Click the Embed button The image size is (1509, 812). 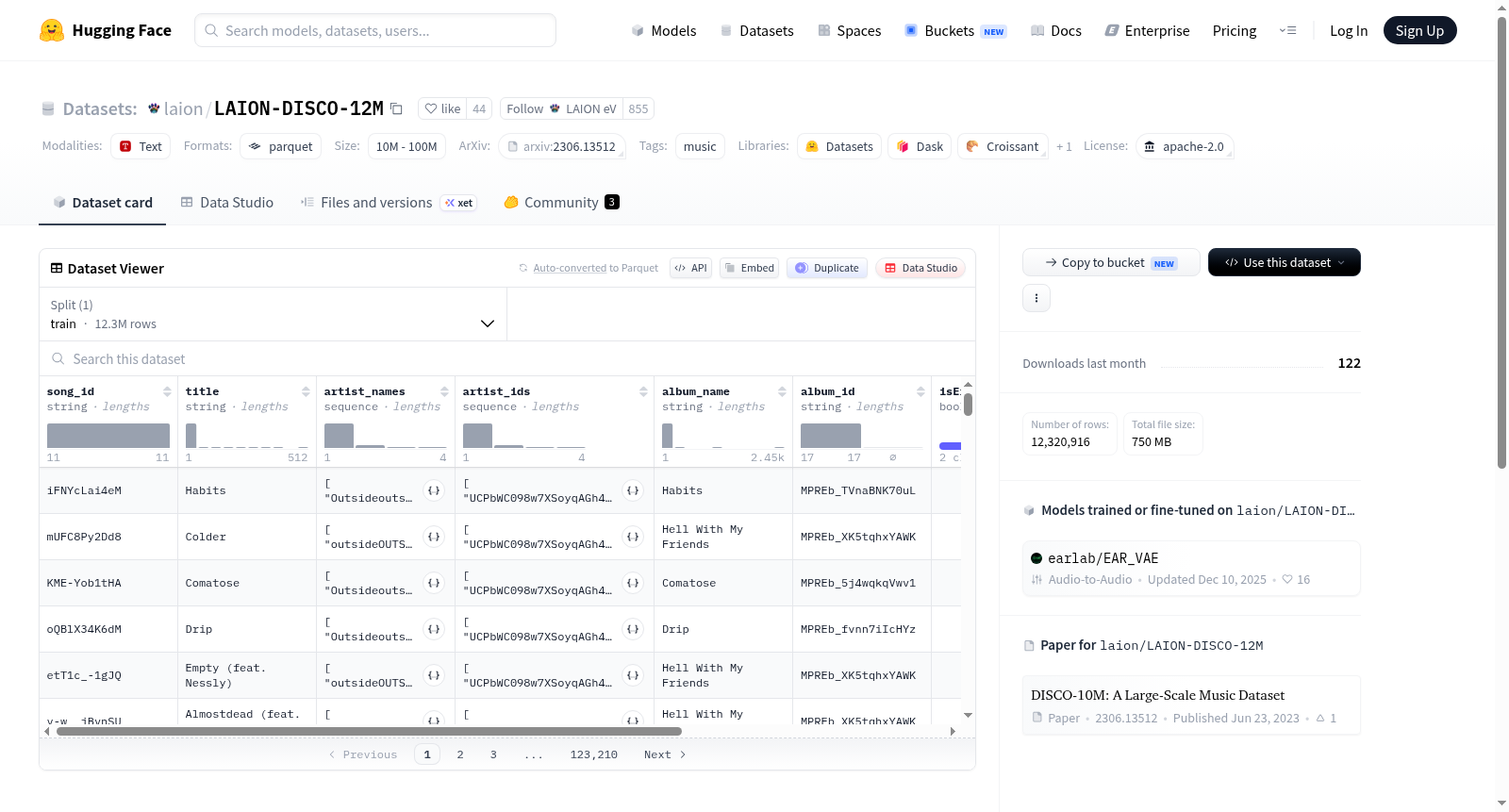click(749, 268)
